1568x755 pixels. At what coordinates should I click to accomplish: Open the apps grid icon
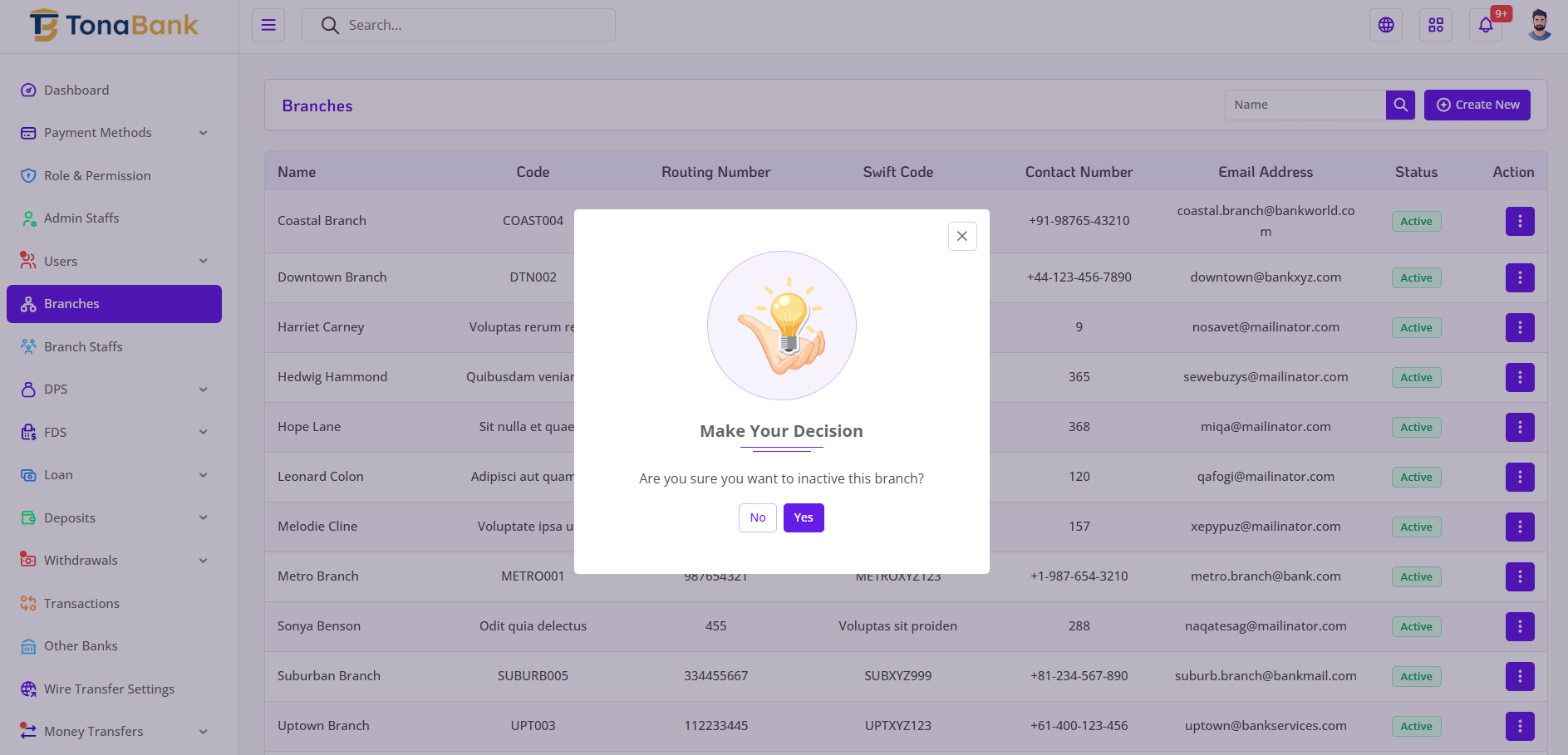click(1435, 25)
